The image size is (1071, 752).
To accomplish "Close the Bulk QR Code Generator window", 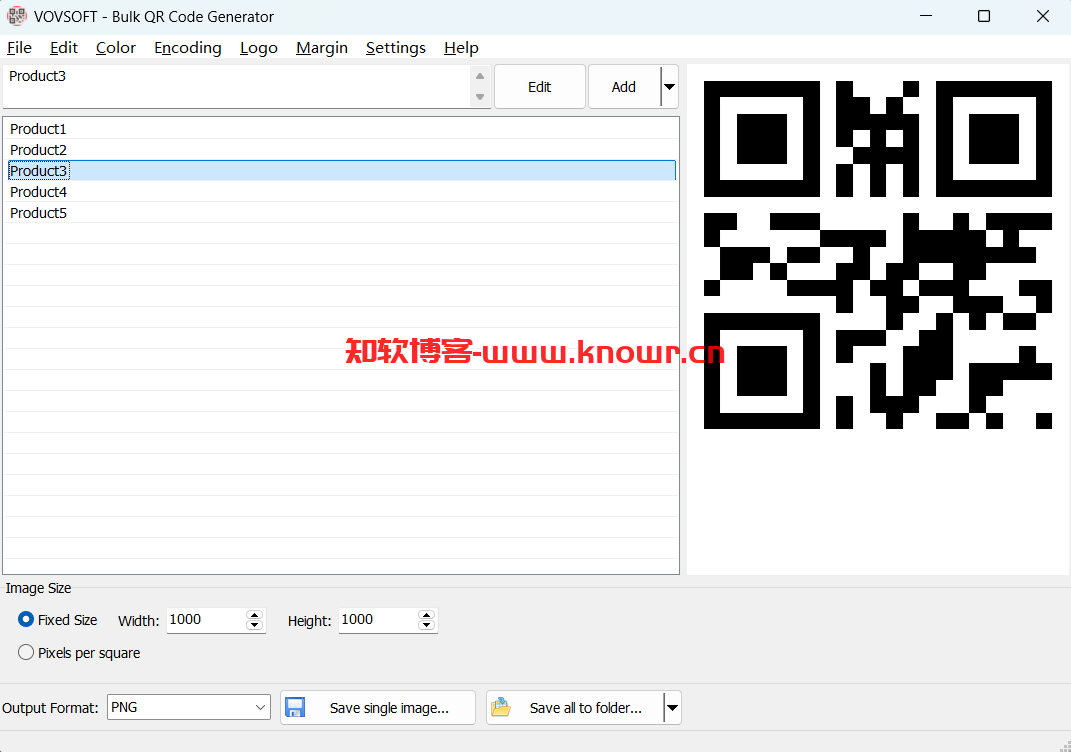I will point(1042,16).
